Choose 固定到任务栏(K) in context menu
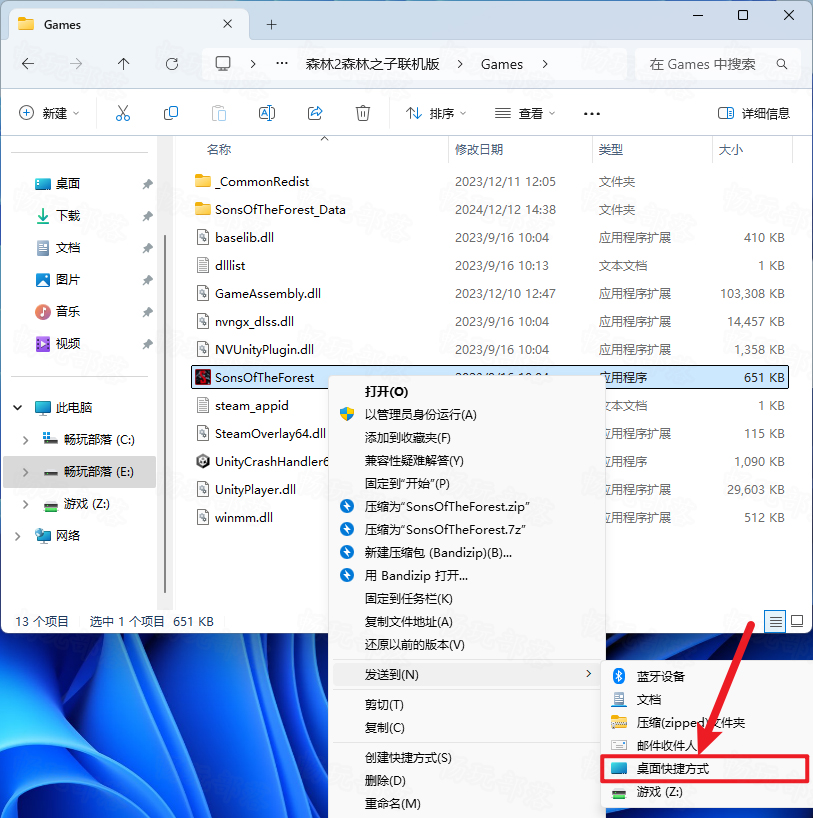The width and height of the screenshot is (813, 818). click(x=409, y=598)
